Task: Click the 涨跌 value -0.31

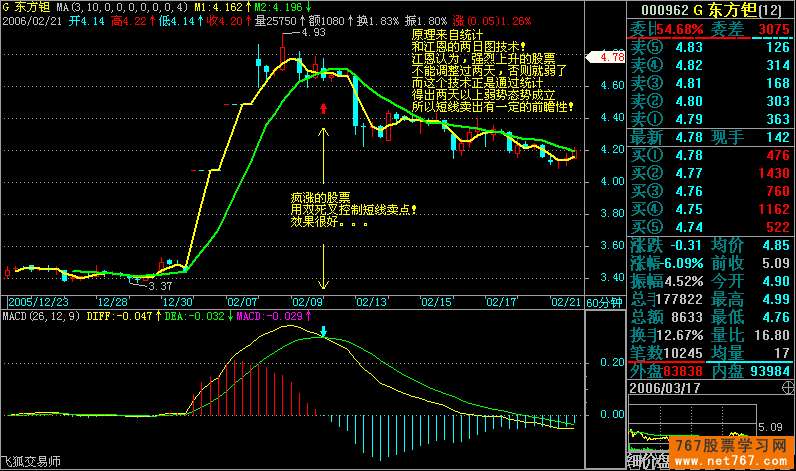Action: pyautogui.click(x=687, y=245)
